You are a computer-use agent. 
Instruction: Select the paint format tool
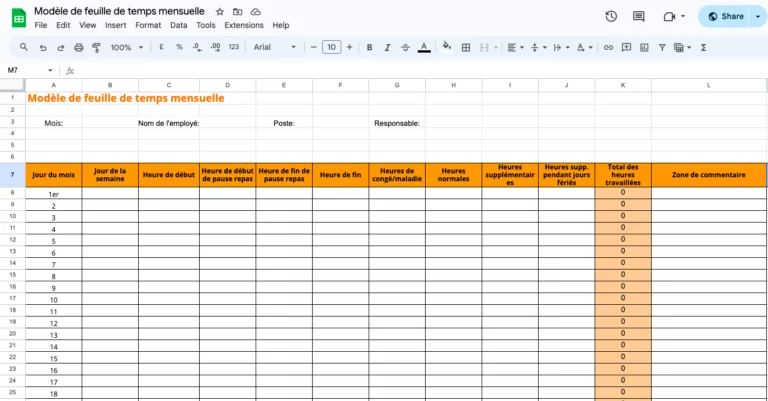[x=97, y=47]
